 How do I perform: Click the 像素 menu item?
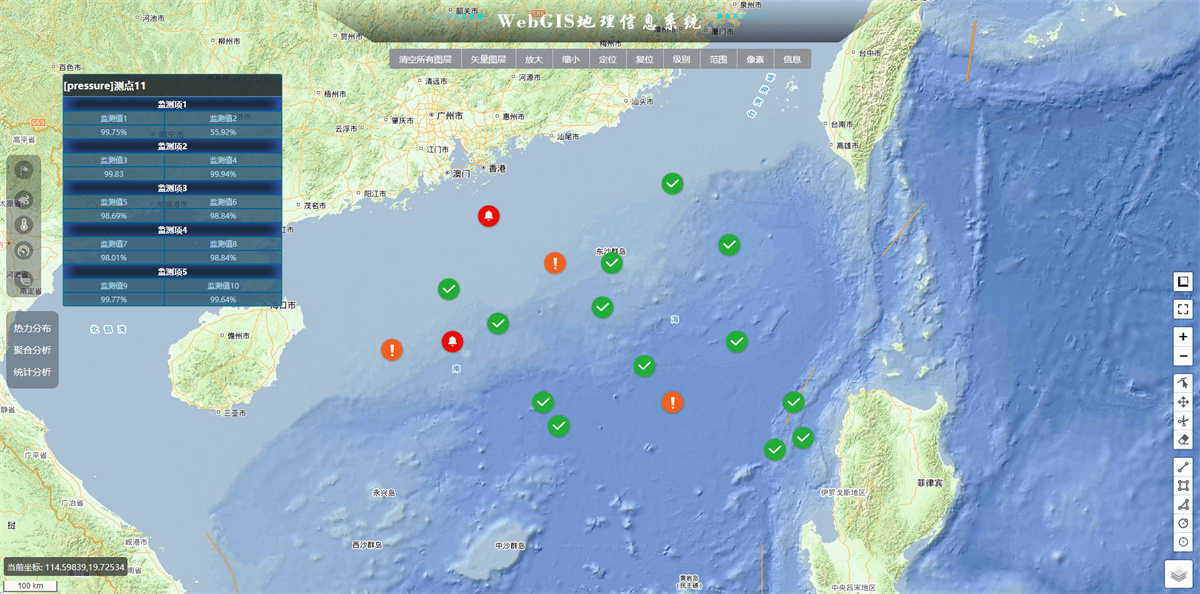click(x=755, y=59)
